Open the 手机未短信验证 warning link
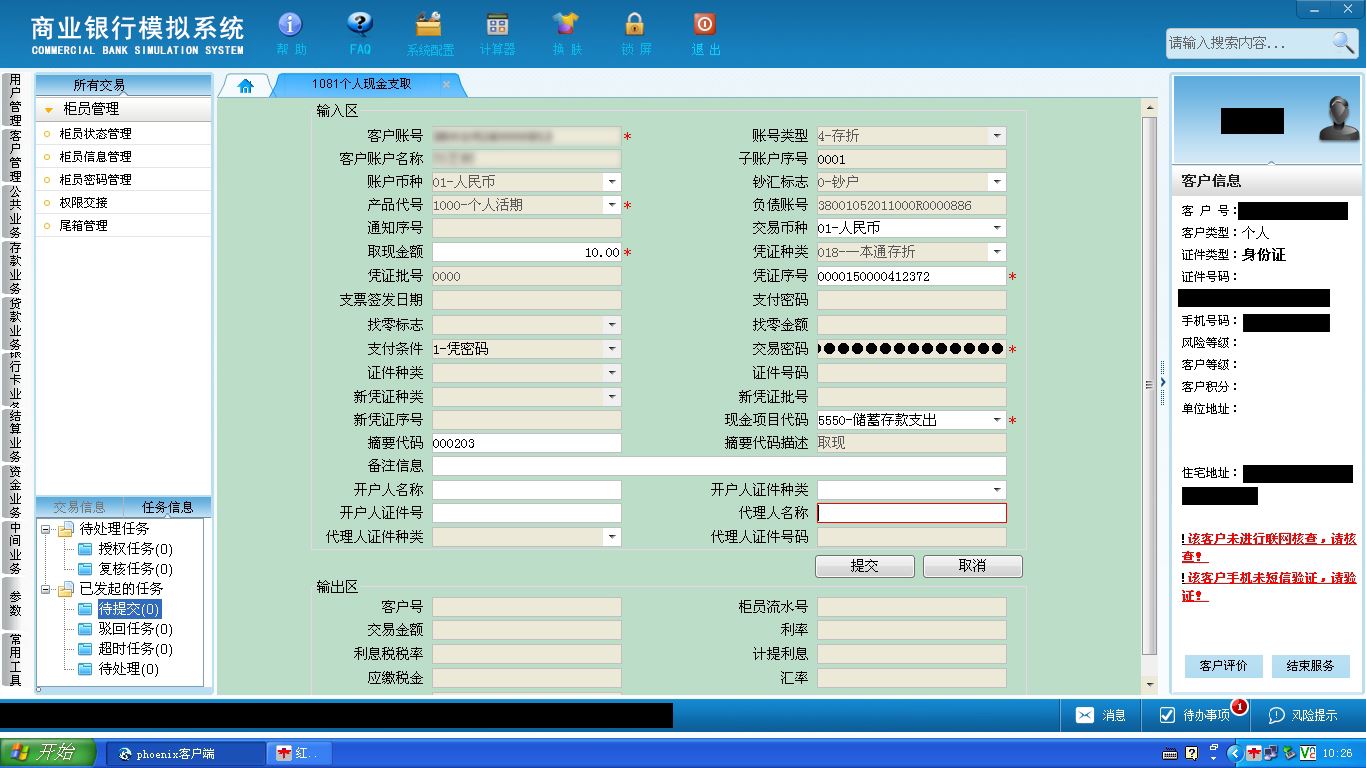This screenshot has width=1366, height=768. pyautogui.click(x=1269, y=587)
